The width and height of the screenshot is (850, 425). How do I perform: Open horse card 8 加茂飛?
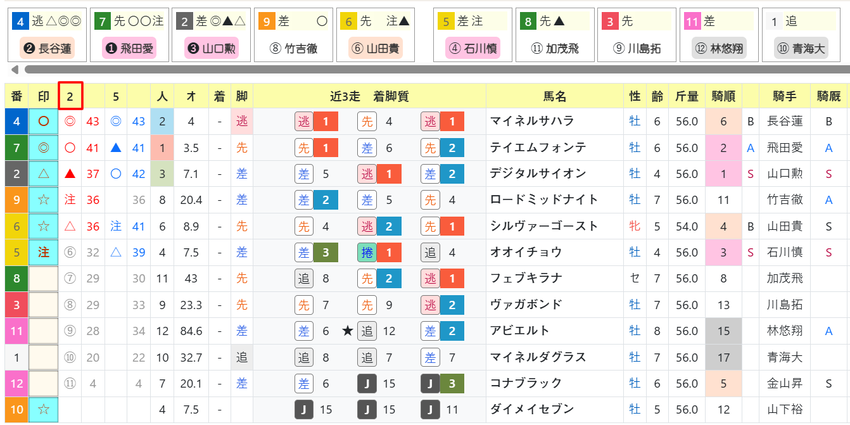click(x=555, y=35)
